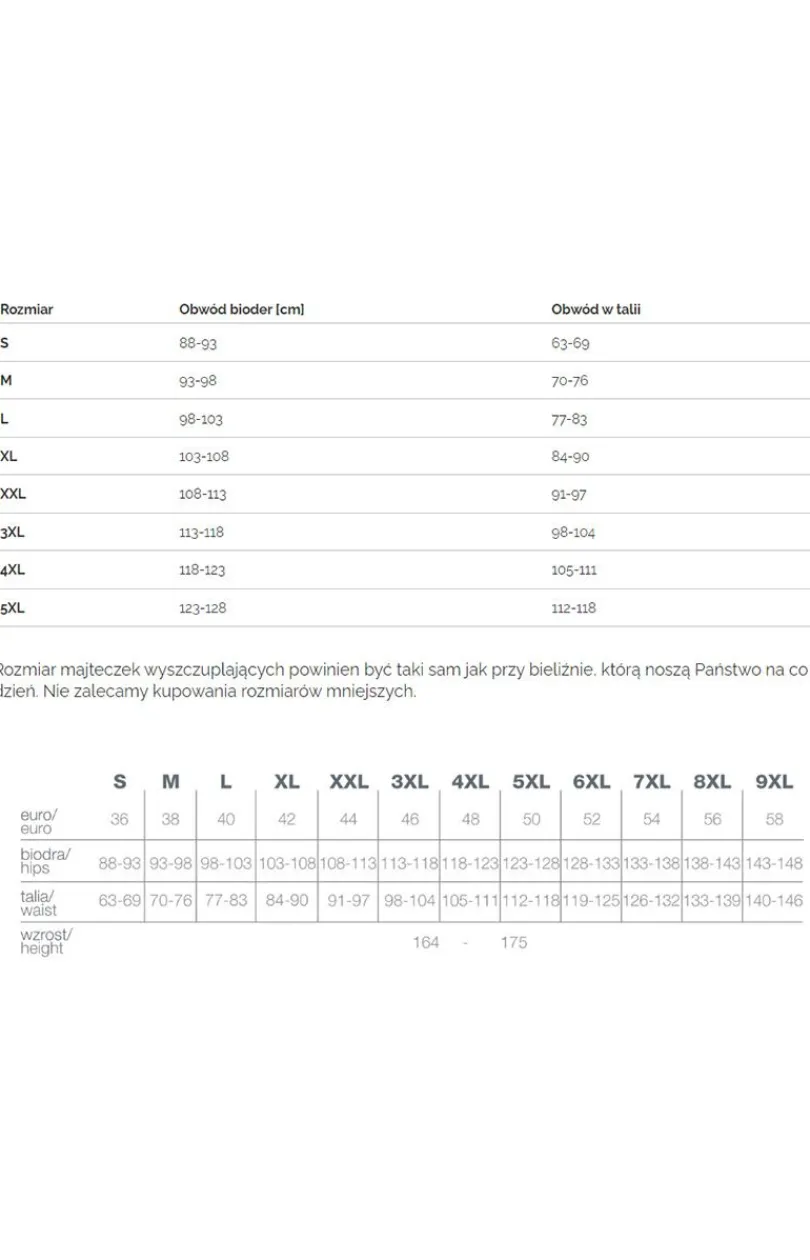Select the XXL row in upper table
The image size is (810, 1260).
[x=405, y=494]
